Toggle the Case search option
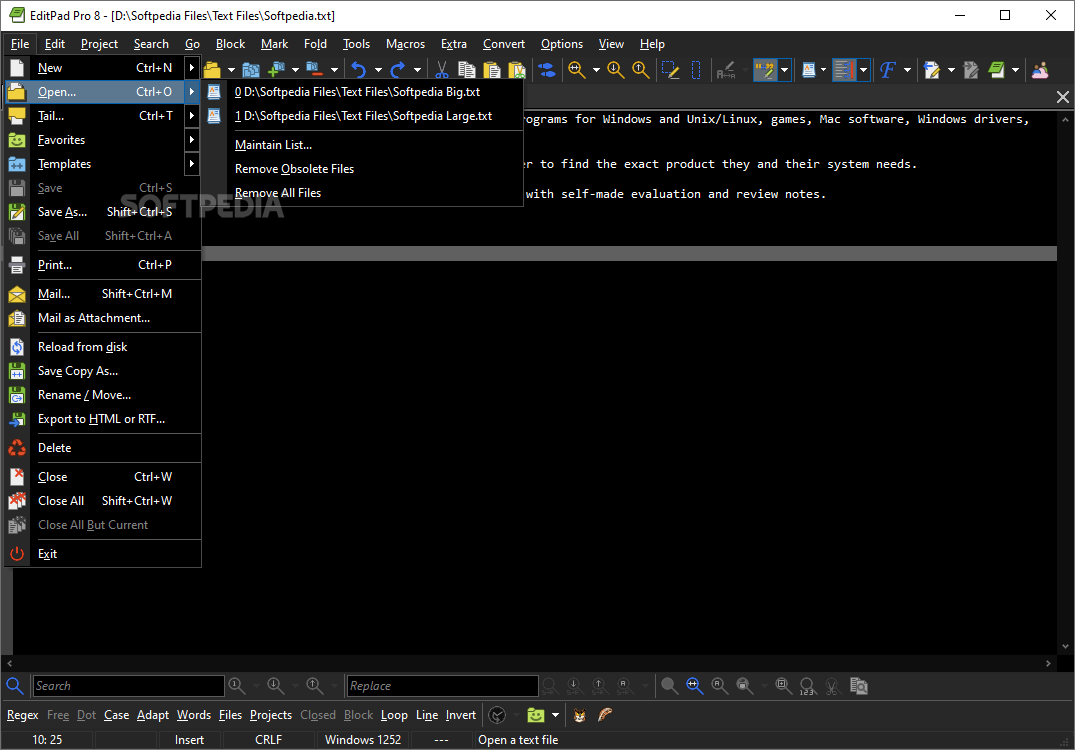This screenshot has width=1075, height=750. [117, 715]
